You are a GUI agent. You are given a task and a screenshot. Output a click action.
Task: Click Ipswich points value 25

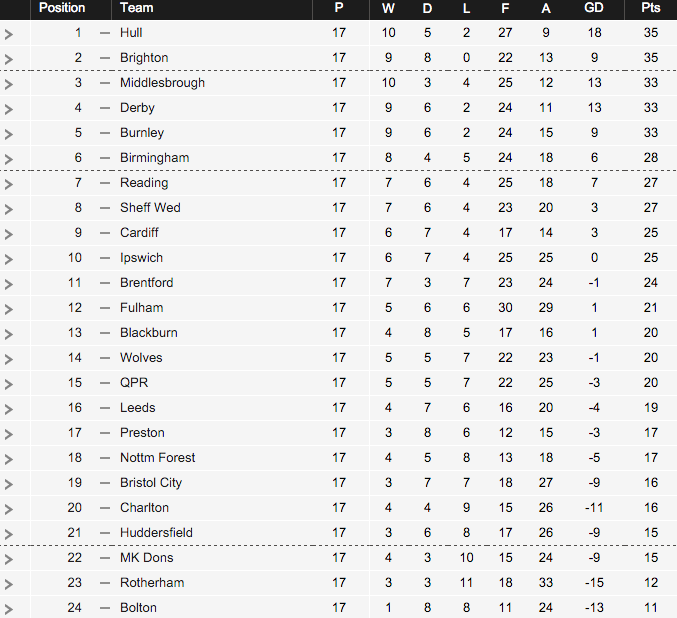pos(651,258)
